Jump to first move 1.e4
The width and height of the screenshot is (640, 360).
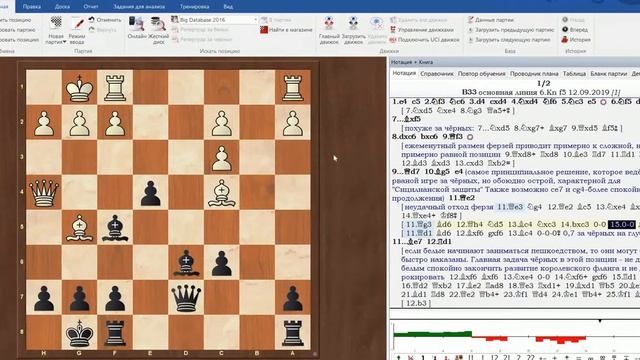click(x=400, y=102)
